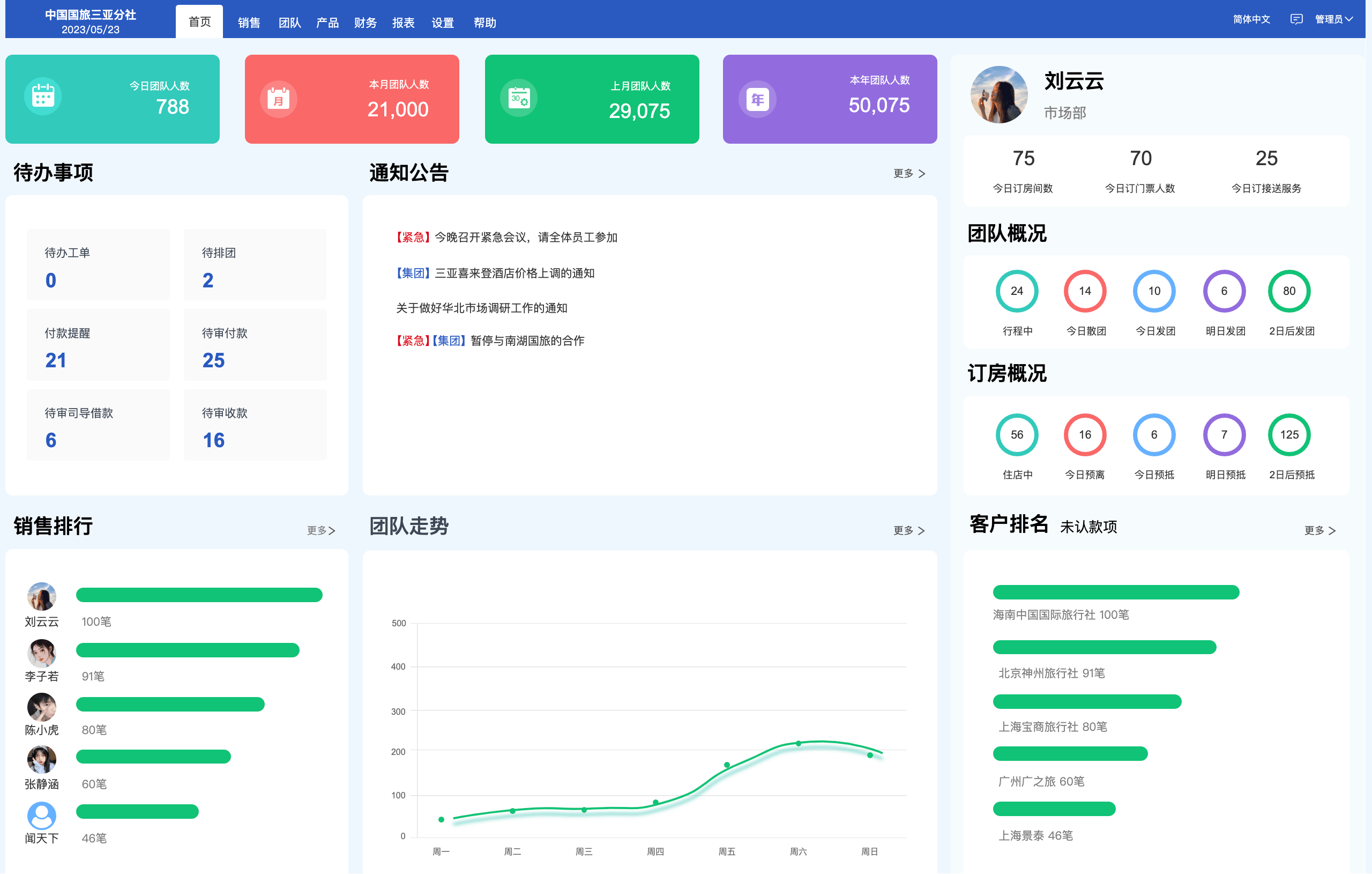Viewport: 1372px width, 874px height.
Task: Click the yearly team count icon
Action: point(757,100)
